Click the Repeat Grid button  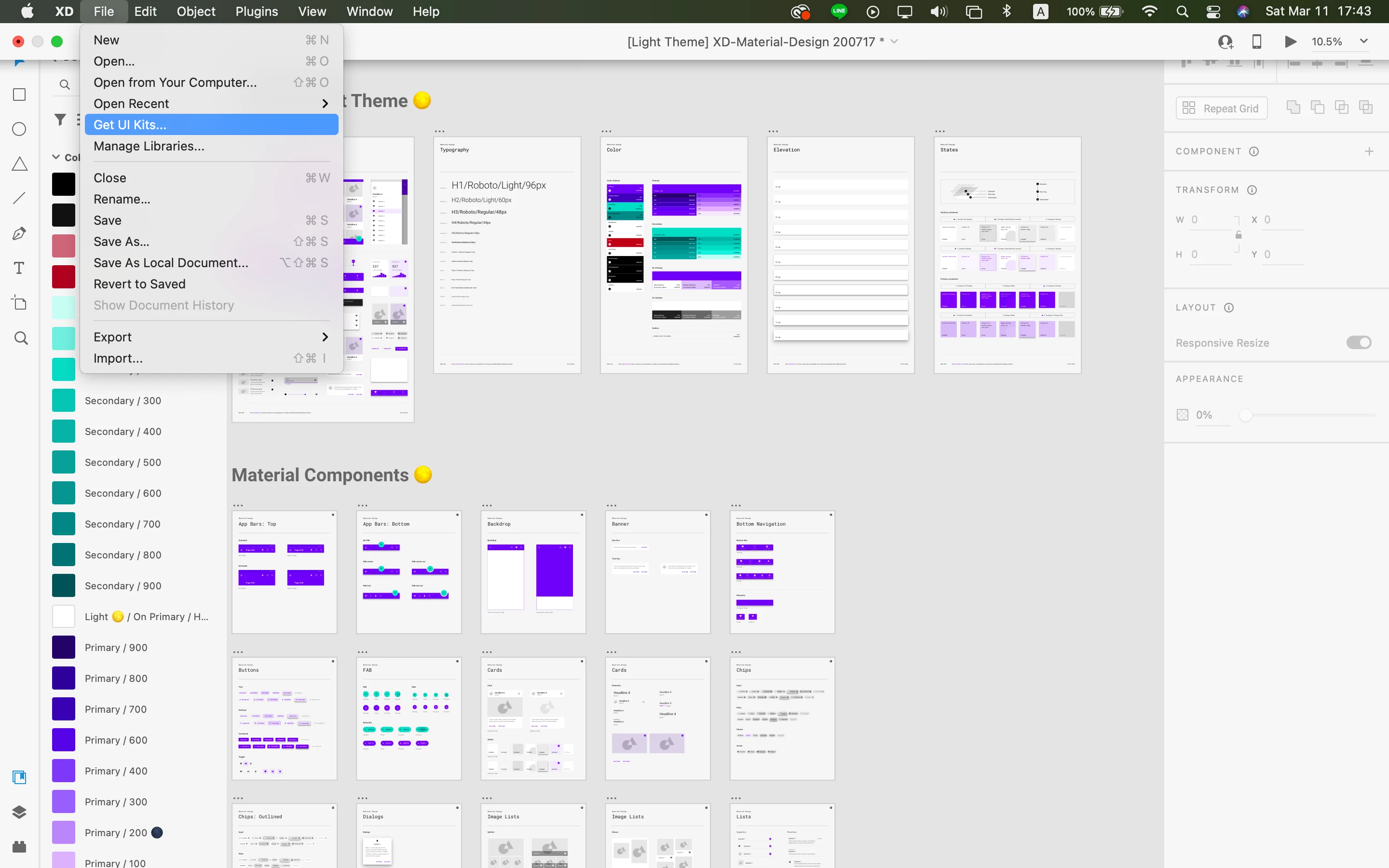(x=1221, y=108)
